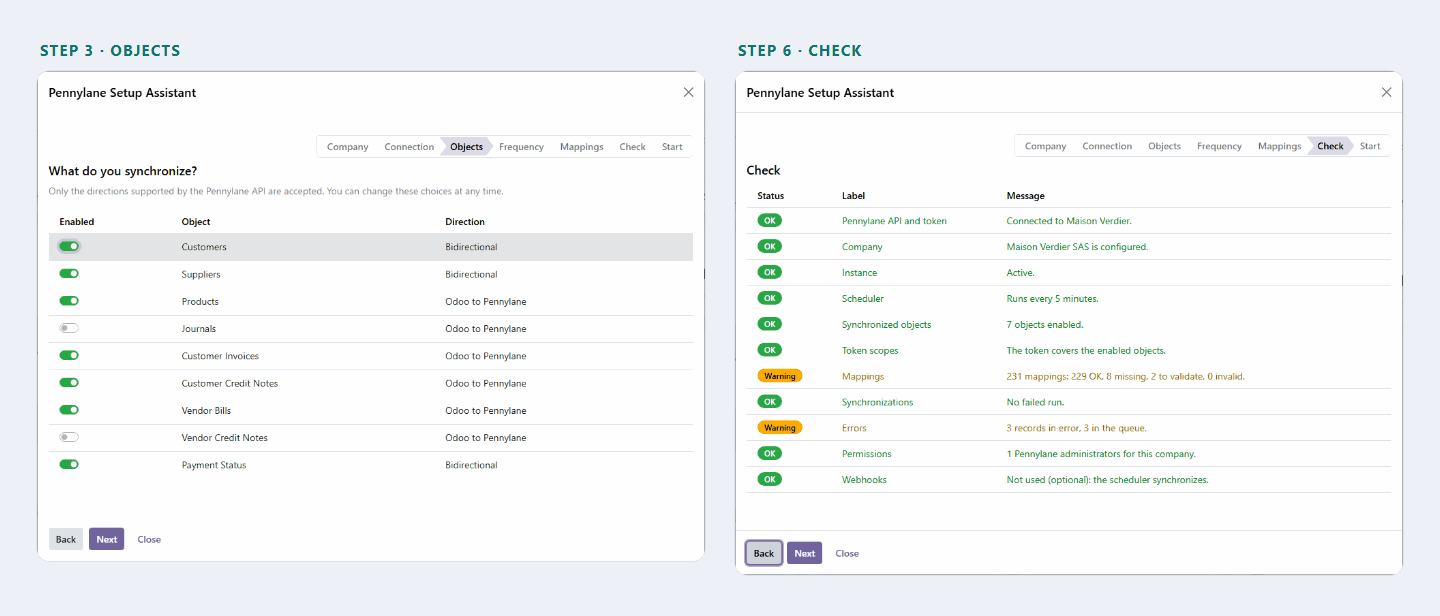
Task: Click the 'Webhooks' check label
Action: 864,480
